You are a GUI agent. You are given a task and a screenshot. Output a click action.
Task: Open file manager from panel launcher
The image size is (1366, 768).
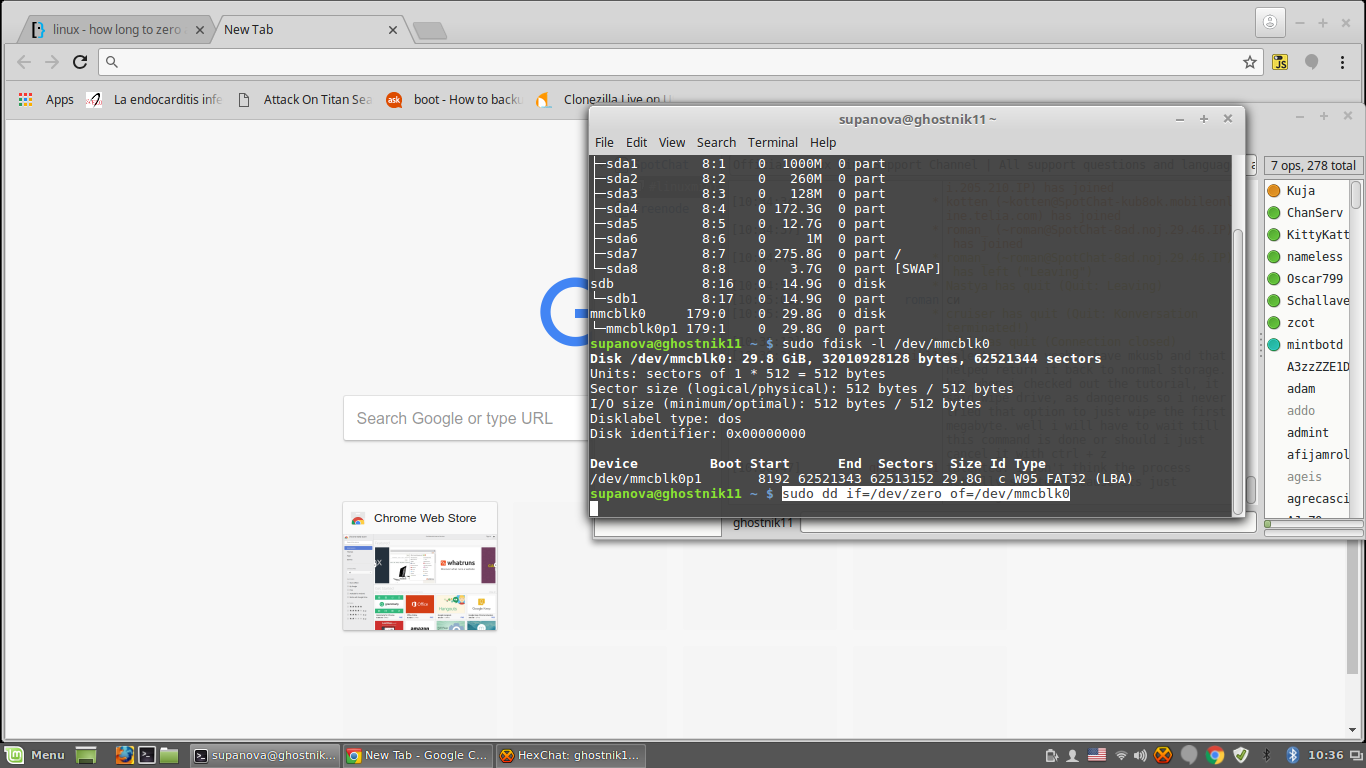click(168, 755)
